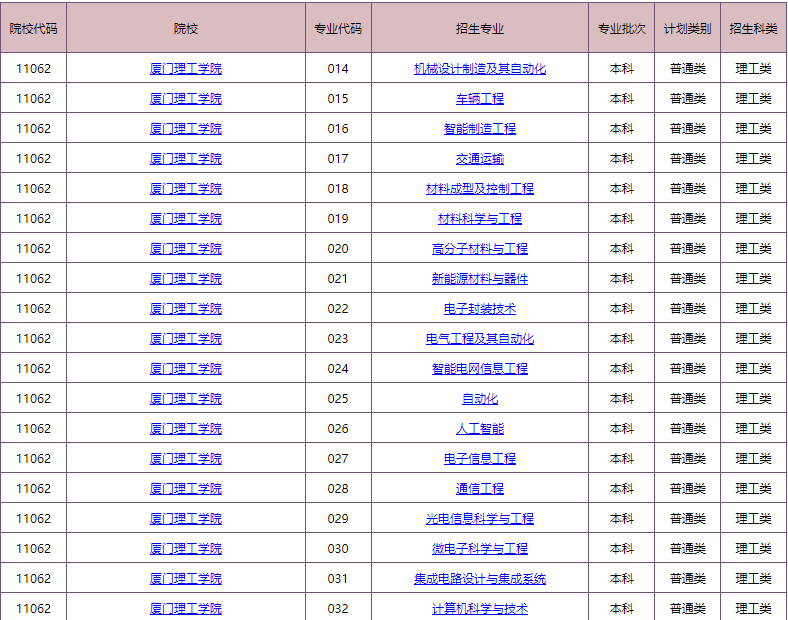The height and width of the screenshot is (620, 788).
Task: Click 厦门理工学院 link in row 014
Action: [185, 69]
